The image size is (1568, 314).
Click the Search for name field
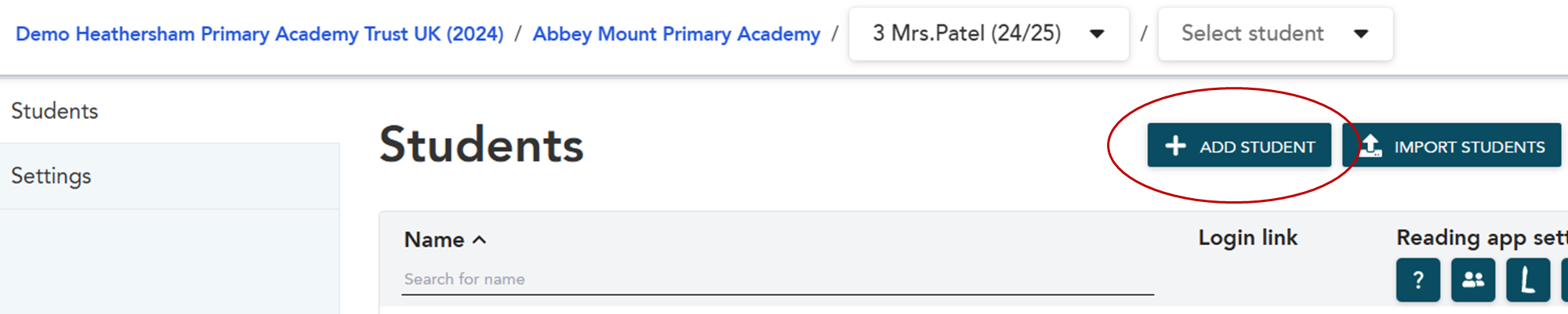[x=778, y=280]
